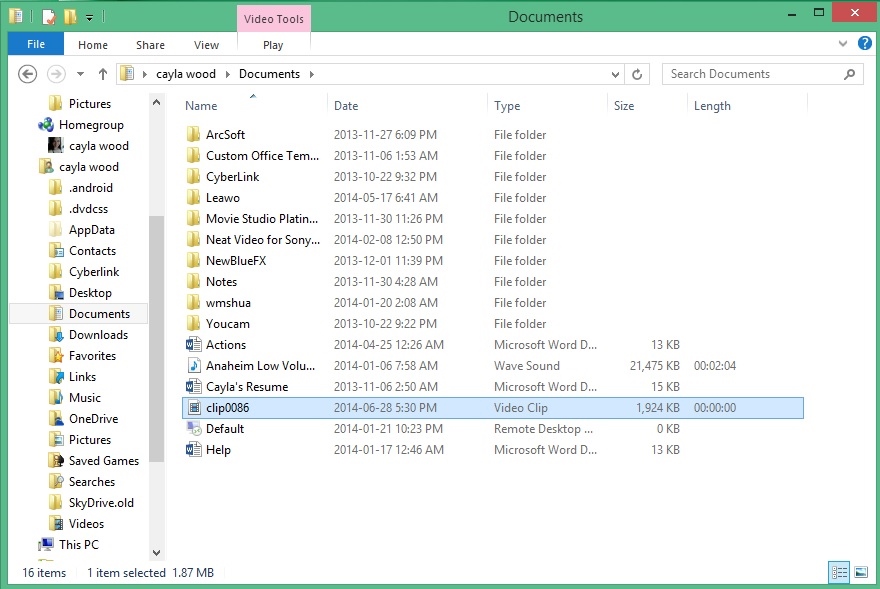Viewport: 880px width, 589px height.
Task: Open Downloads in the navigation pane
Action: [98, 335]
